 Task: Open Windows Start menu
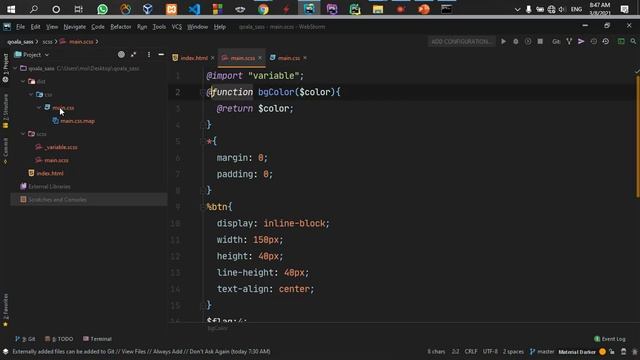11,9
